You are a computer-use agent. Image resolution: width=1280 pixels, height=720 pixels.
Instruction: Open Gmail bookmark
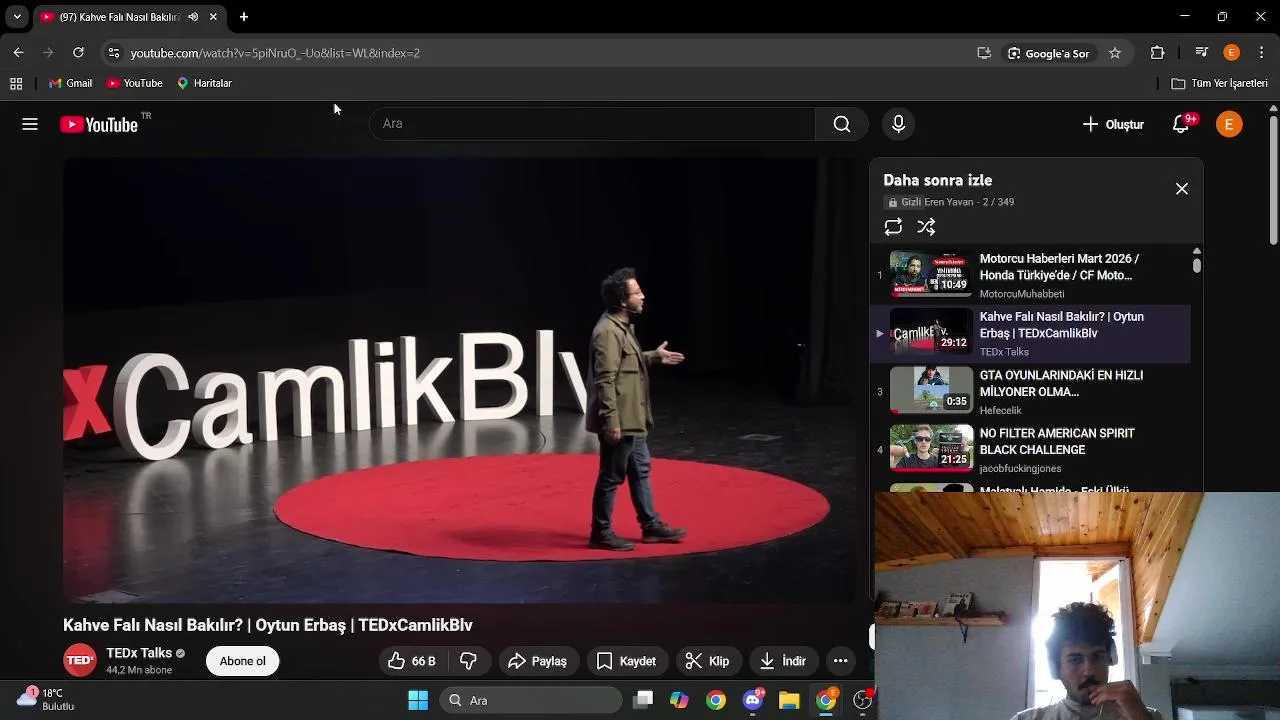pyautogui.click(x=70, y=83)
